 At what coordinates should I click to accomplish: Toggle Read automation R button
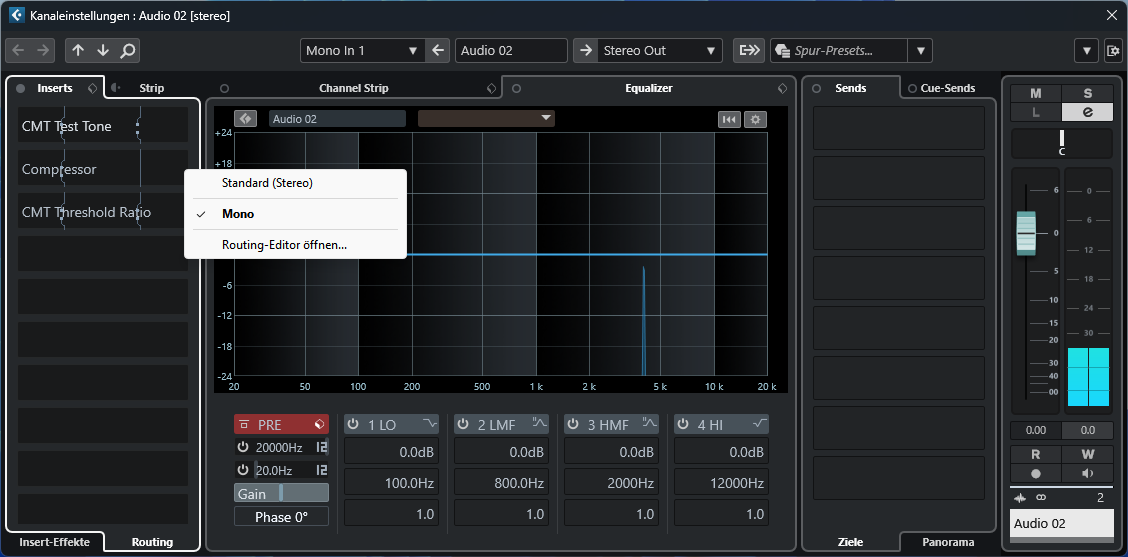pos(1036,455)
